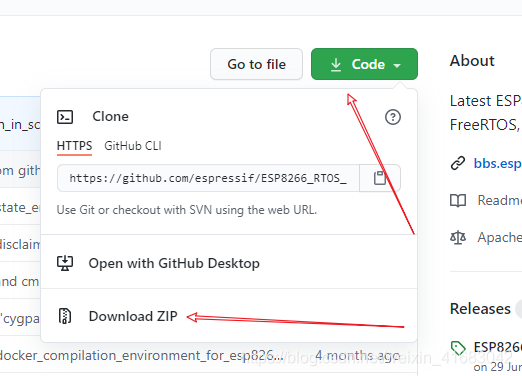
Task: Copy clone URL with clipboard icon
Action: (x=380, y=178)
